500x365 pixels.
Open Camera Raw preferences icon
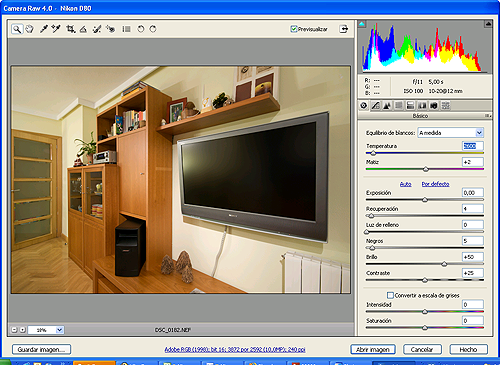click(126, 29)
